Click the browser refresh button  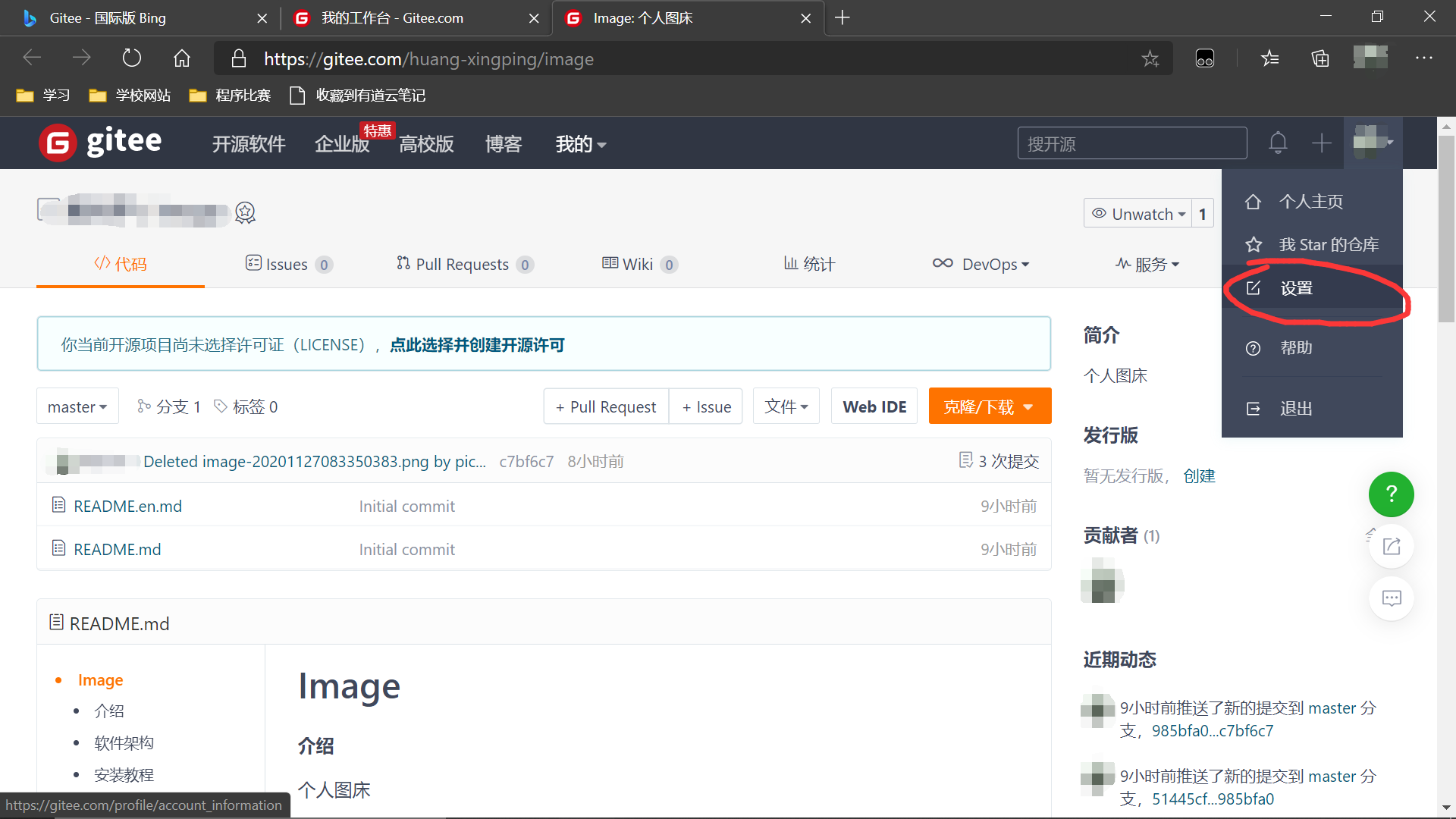point(132,58)
